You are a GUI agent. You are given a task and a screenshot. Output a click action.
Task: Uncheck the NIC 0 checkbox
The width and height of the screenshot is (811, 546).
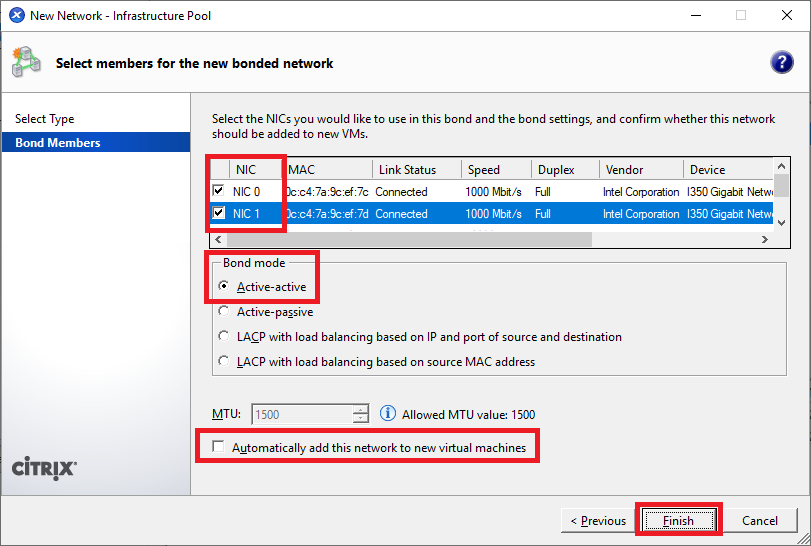point(218,191)
